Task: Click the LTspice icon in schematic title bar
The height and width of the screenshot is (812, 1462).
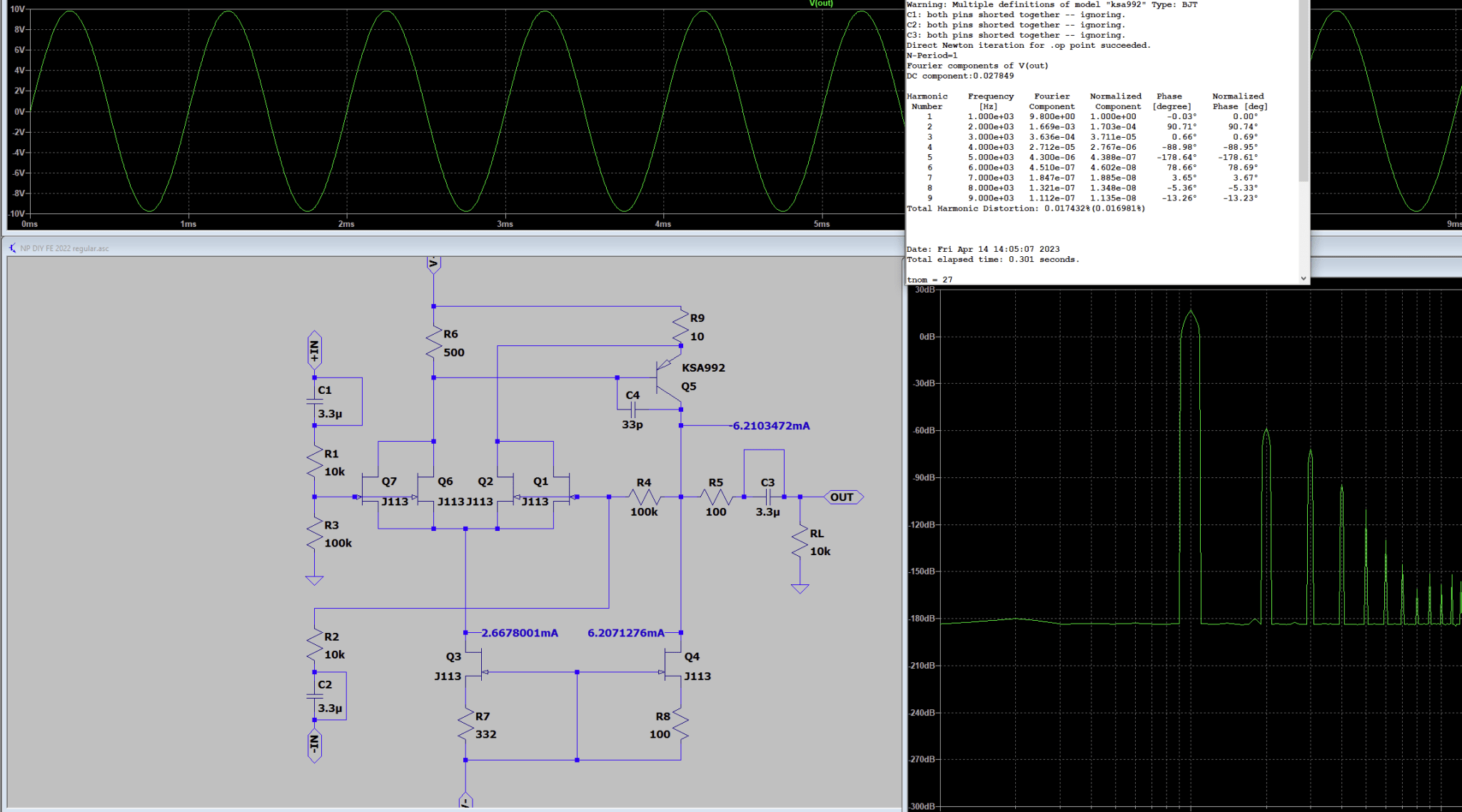Action: point(12,248)
